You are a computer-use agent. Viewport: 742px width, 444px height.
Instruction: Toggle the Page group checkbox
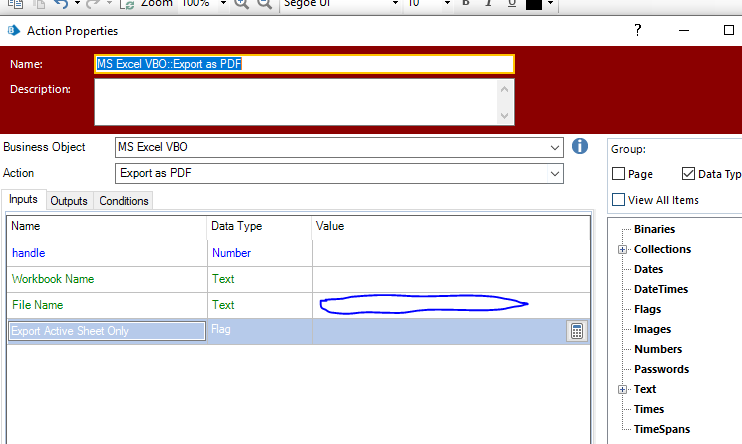coord(618,174)
